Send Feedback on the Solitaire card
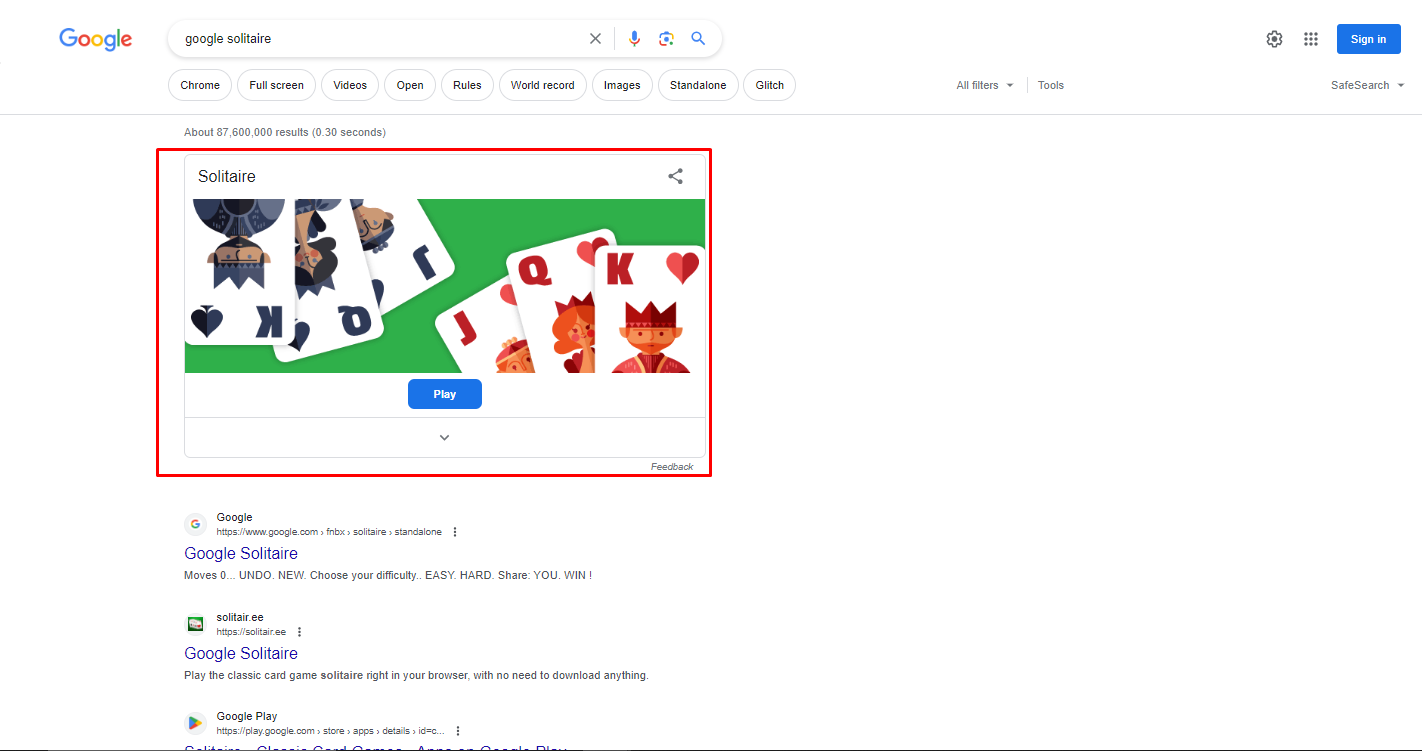Viewport: 1422px width, 751px height. click(672, 467)
